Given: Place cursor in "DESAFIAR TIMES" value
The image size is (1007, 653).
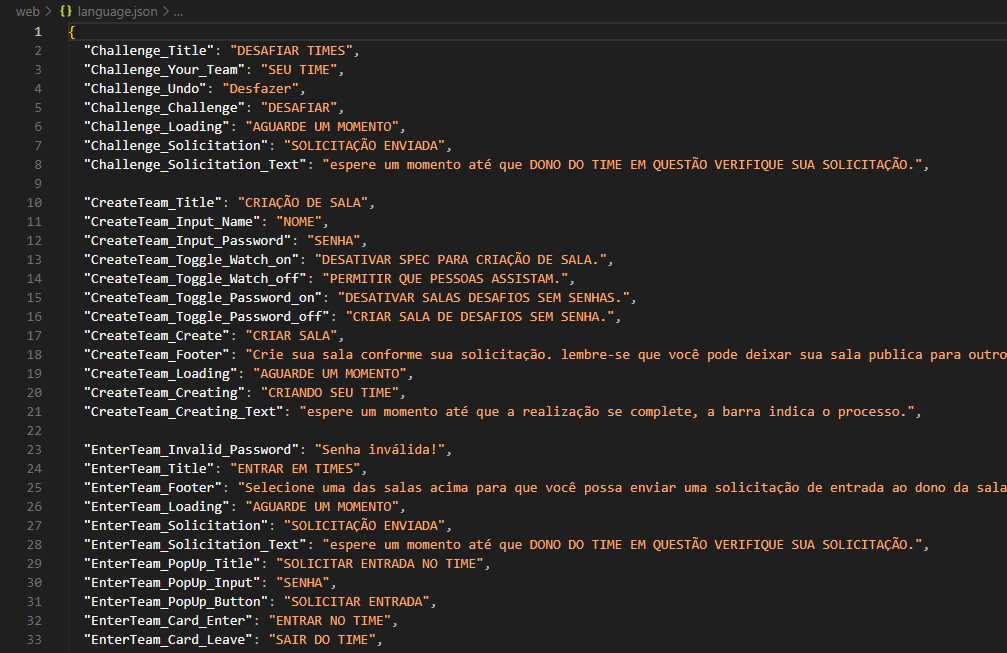Looking at the screenshot, I should [x=292, y=50].
